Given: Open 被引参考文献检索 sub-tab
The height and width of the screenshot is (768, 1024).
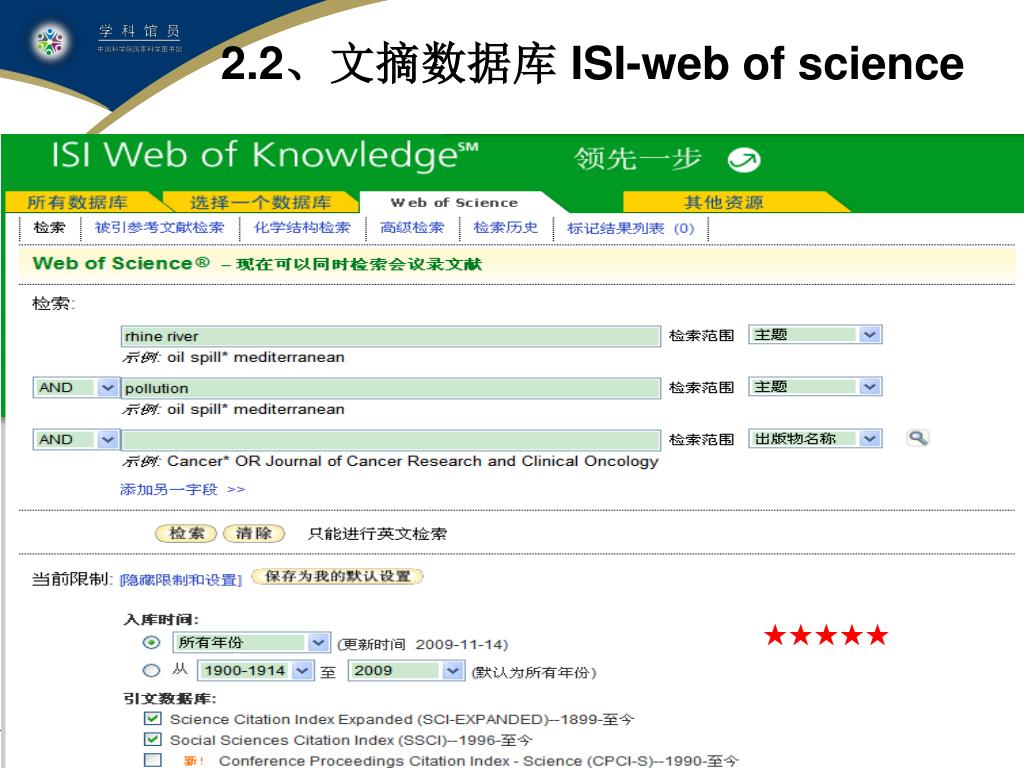Looking at the screenshot, I should coord(159,227).
